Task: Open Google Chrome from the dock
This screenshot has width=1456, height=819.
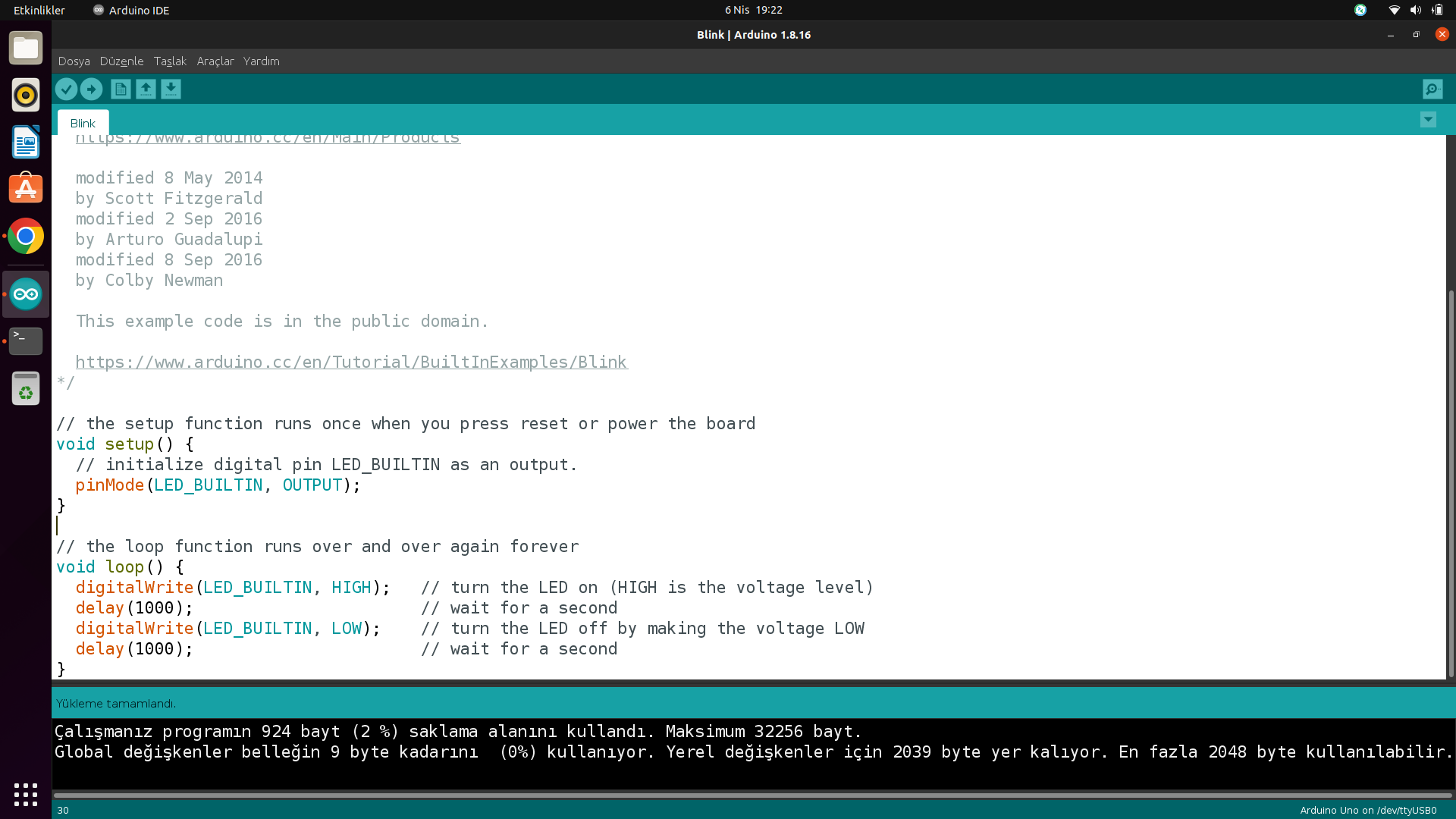Action: click(x=26, y=237)
